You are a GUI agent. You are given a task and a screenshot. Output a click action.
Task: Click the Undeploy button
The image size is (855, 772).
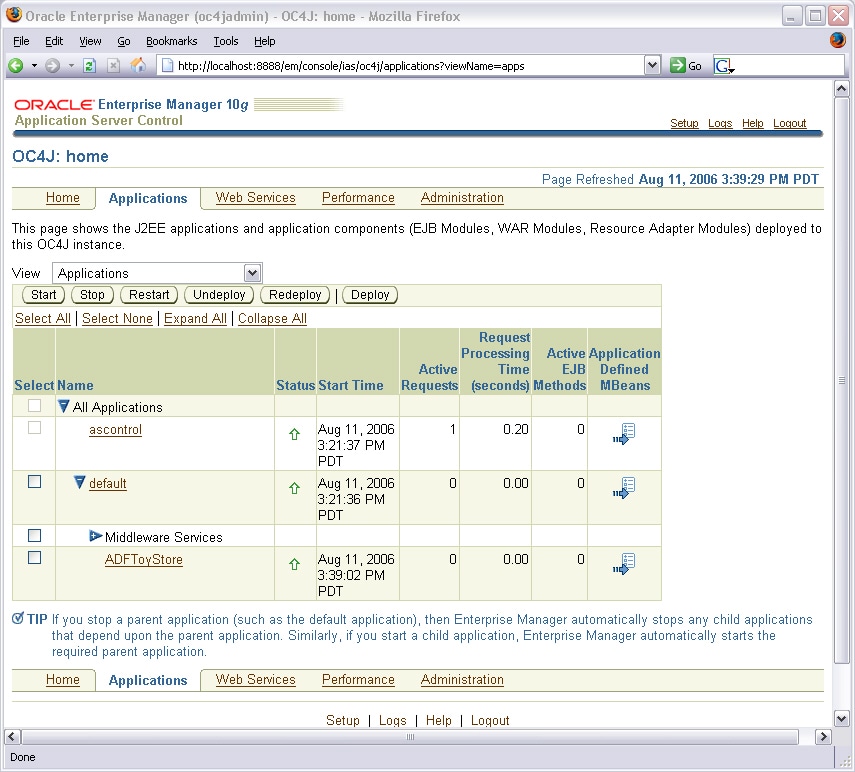click(x=219, y=295)
